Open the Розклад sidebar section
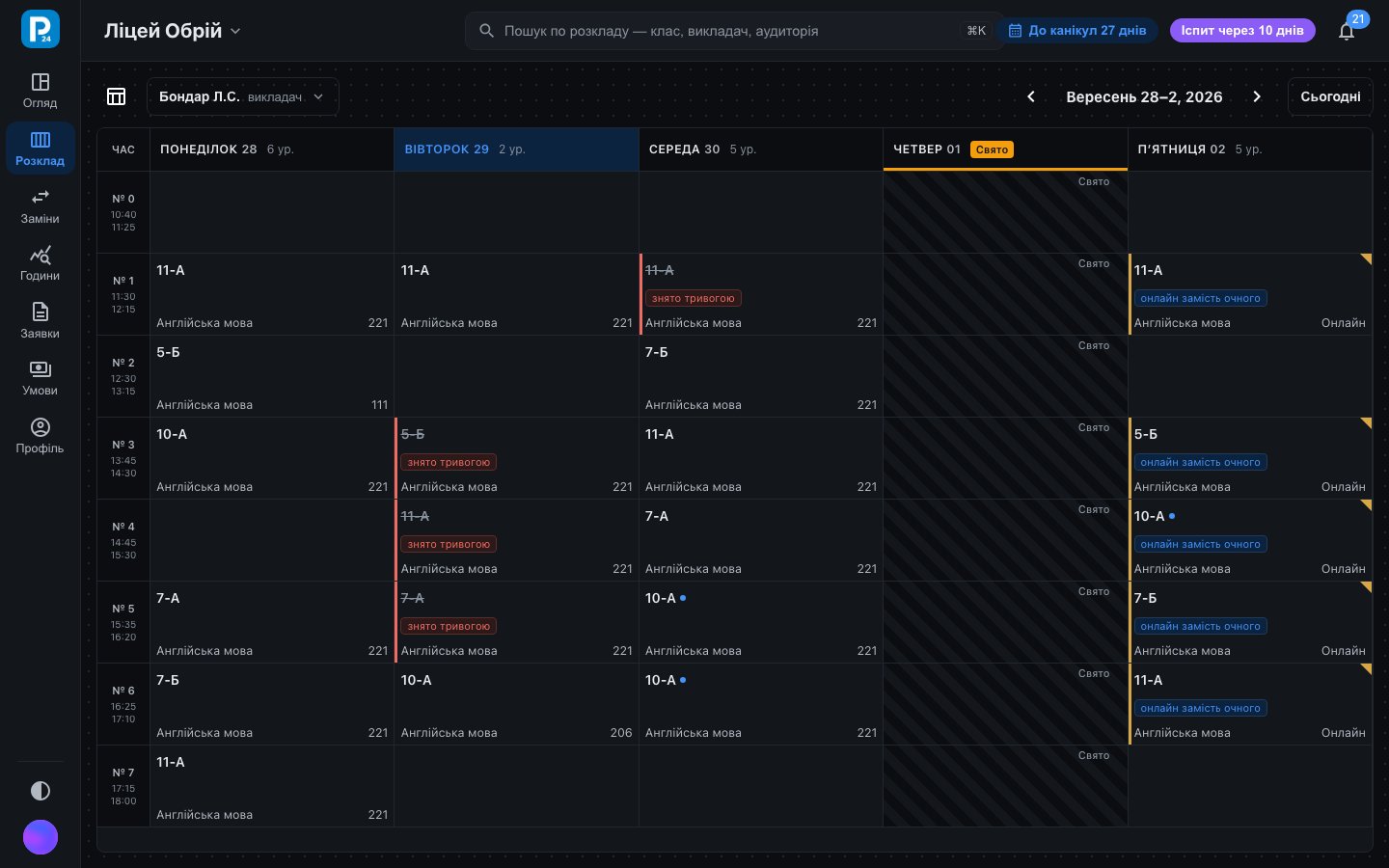Screen dimensions: 1389x868 (x=40, y=149)
